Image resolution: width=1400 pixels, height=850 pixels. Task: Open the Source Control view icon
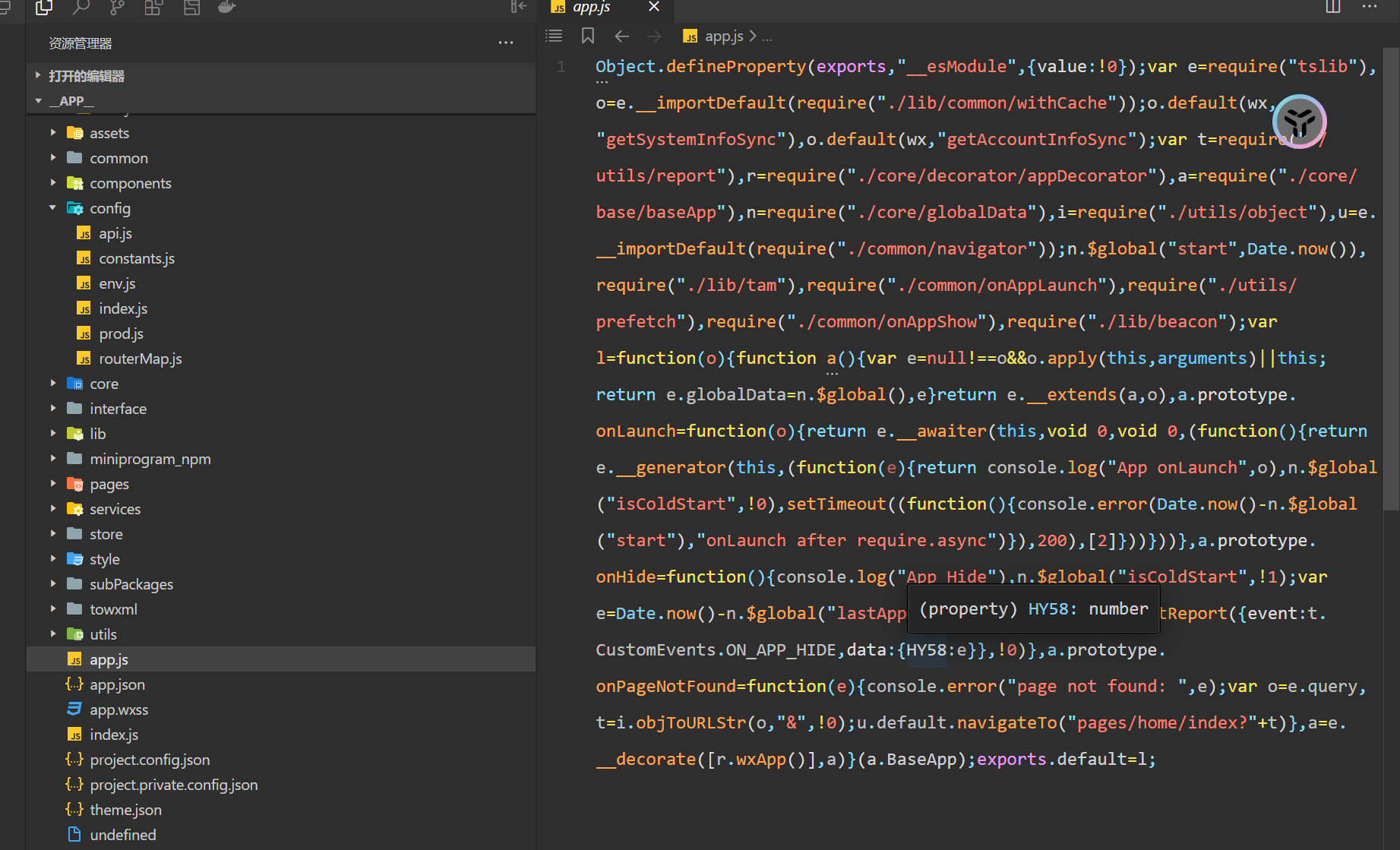pos(117,8)
